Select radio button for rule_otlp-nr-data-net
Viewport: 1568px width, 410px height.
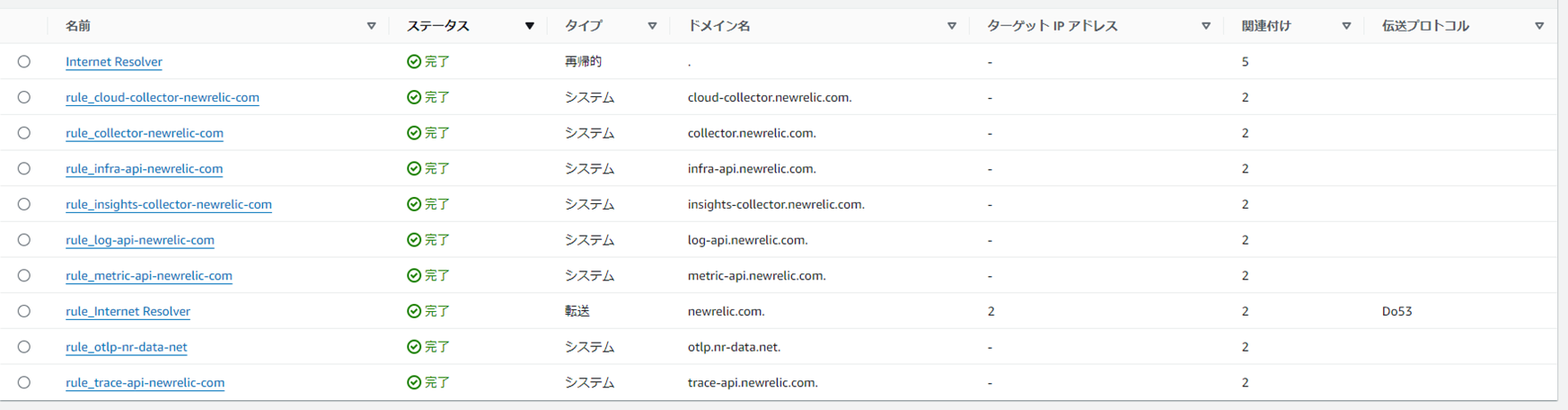tap(24, 347)
